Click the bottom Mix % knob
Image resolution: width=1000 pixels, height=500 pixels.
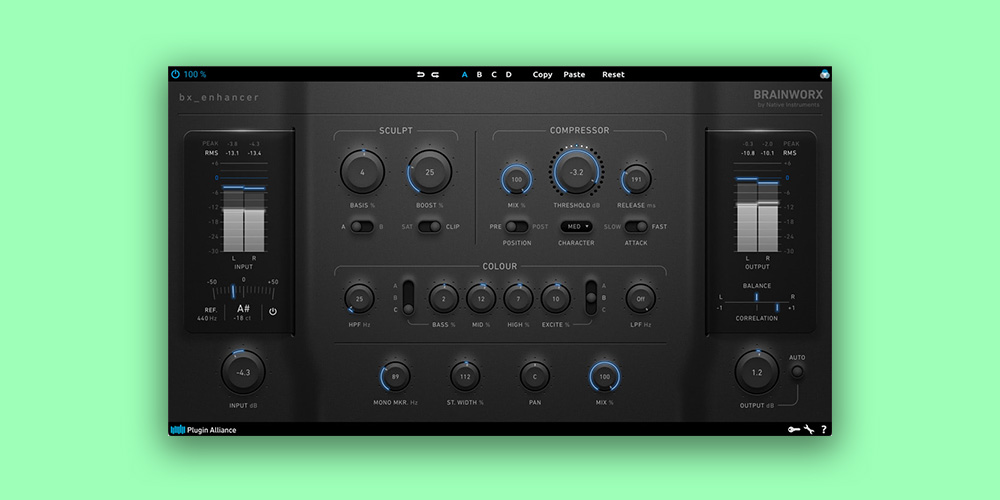point(605,376)
